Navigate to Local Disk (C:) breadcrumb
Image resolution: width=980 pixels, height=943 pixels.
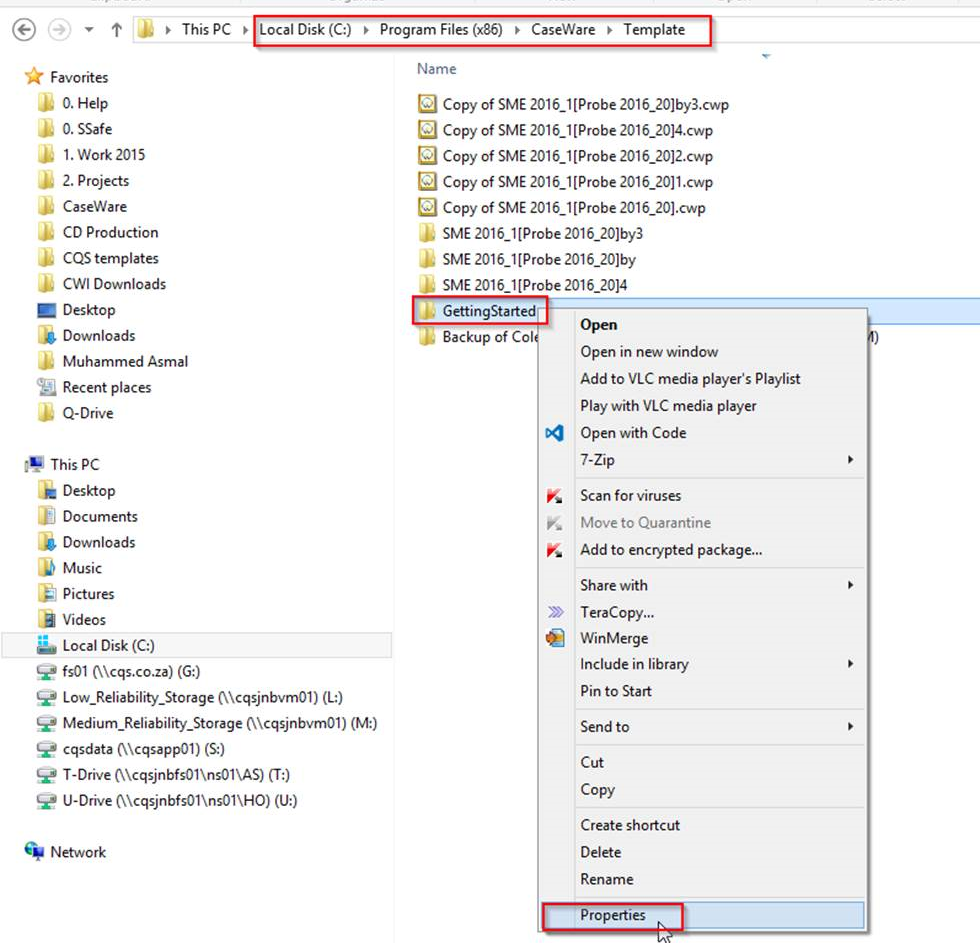click(x=305, y=29)
